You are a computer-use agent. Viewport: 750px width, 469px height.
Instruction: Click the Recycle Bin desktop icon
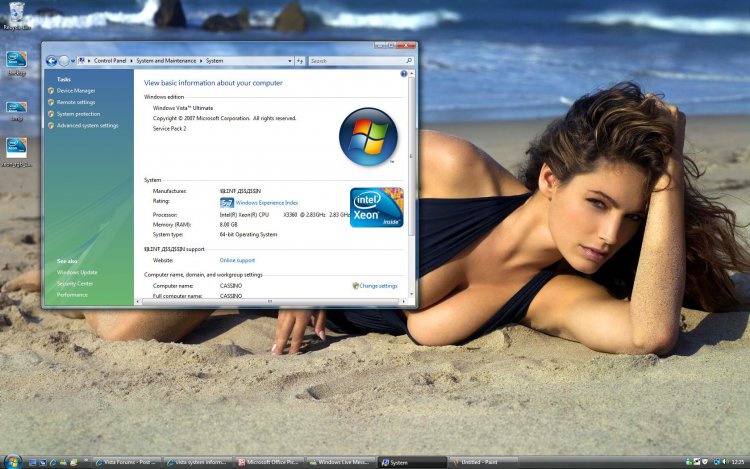[16, 15]
